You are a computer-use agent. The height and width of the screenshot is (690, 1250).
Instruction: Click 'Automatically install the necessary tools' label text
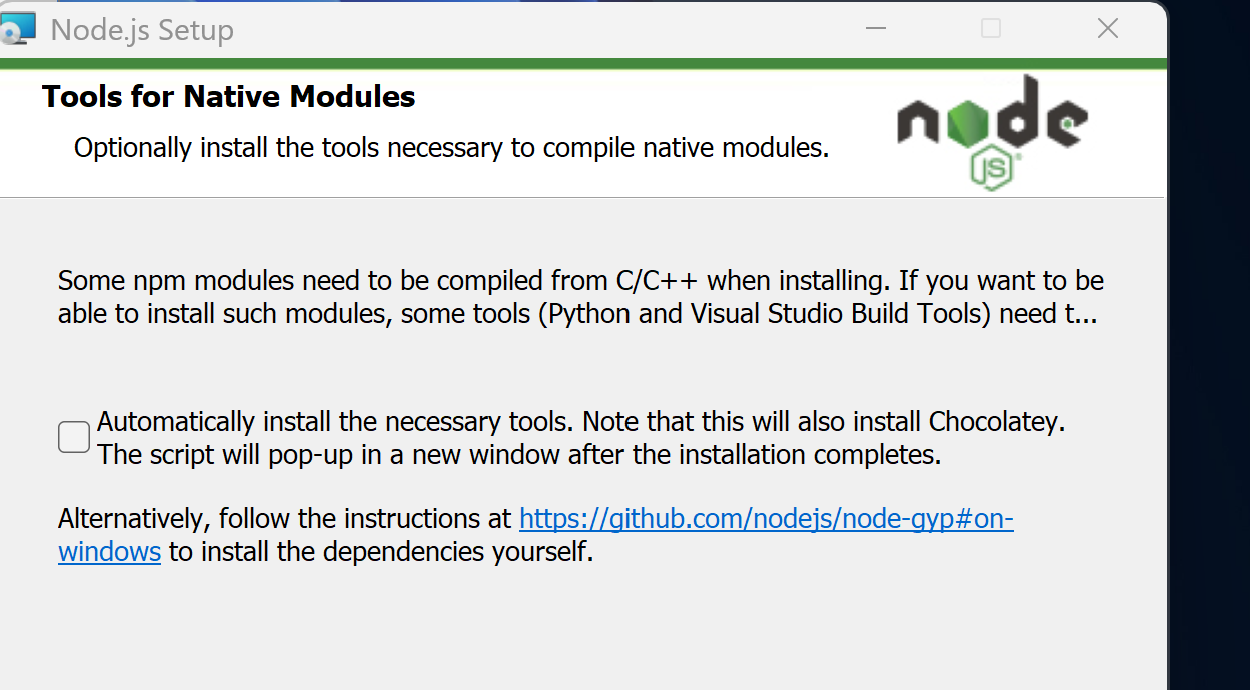point(581,438)
